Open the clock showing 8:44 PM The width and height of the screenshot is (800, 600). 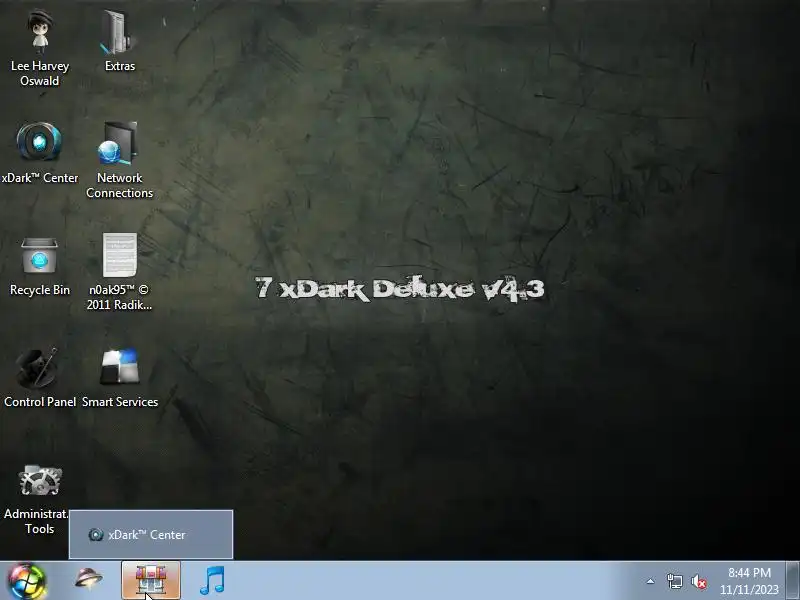pyautogui.click(x=749, y=581)
